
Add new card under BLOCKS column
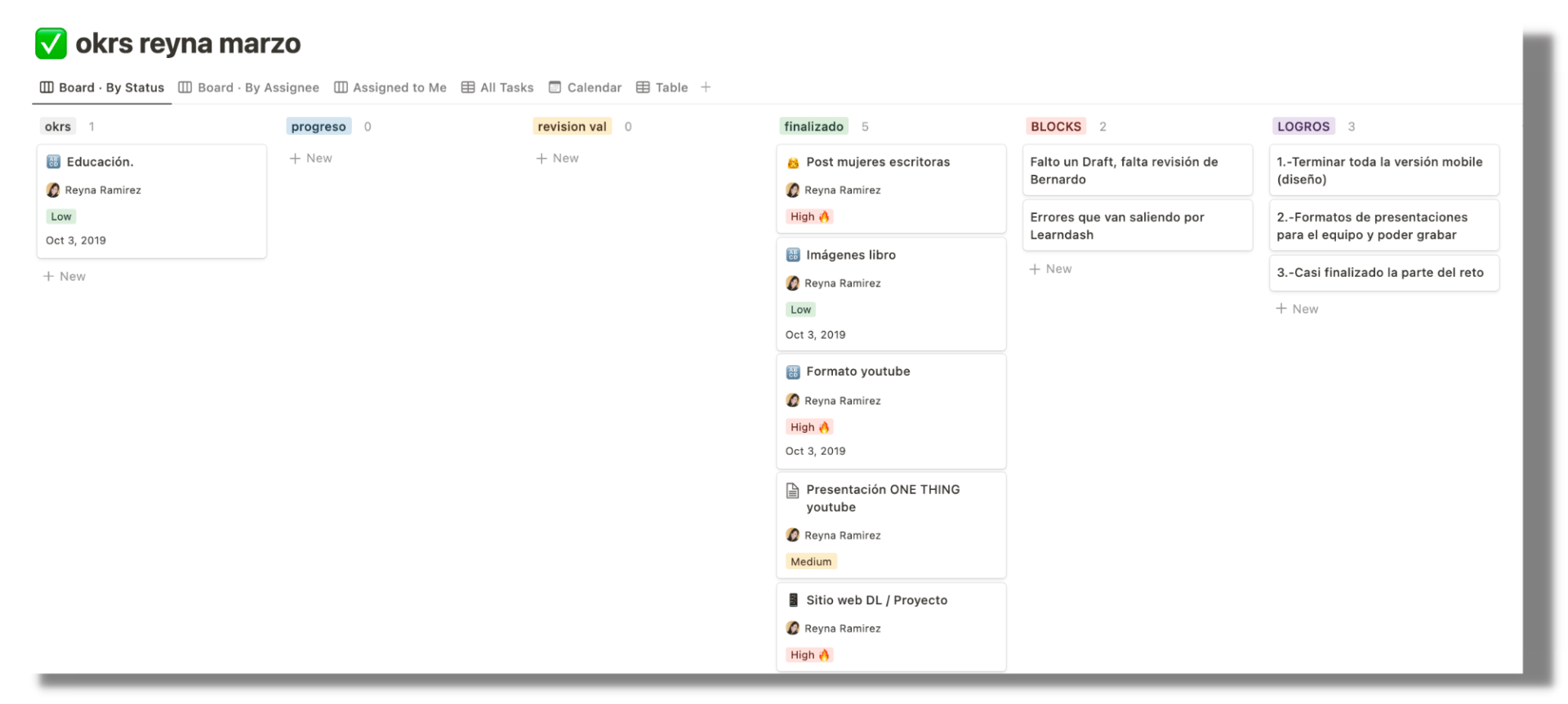coord(1051,269)
